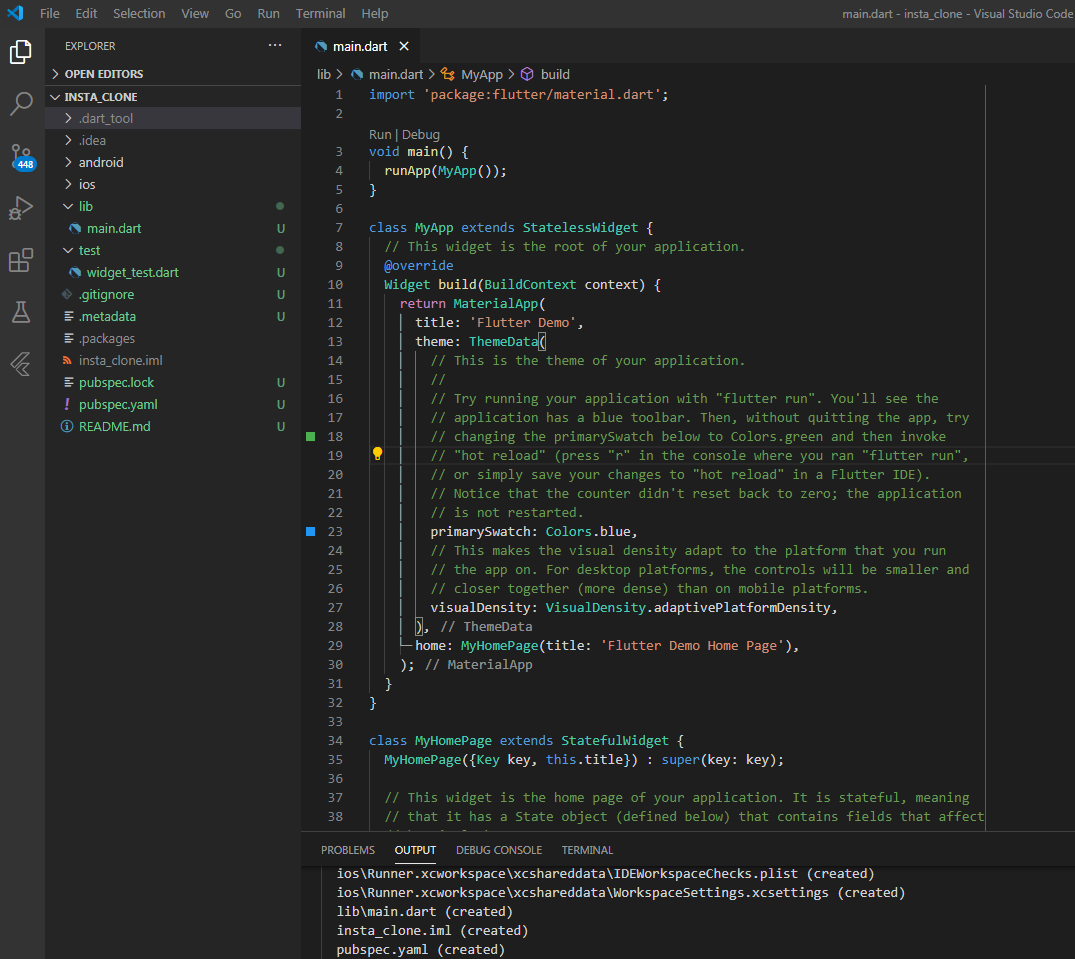Open the View menu
Screen dimensions: 1075x959
195,13
